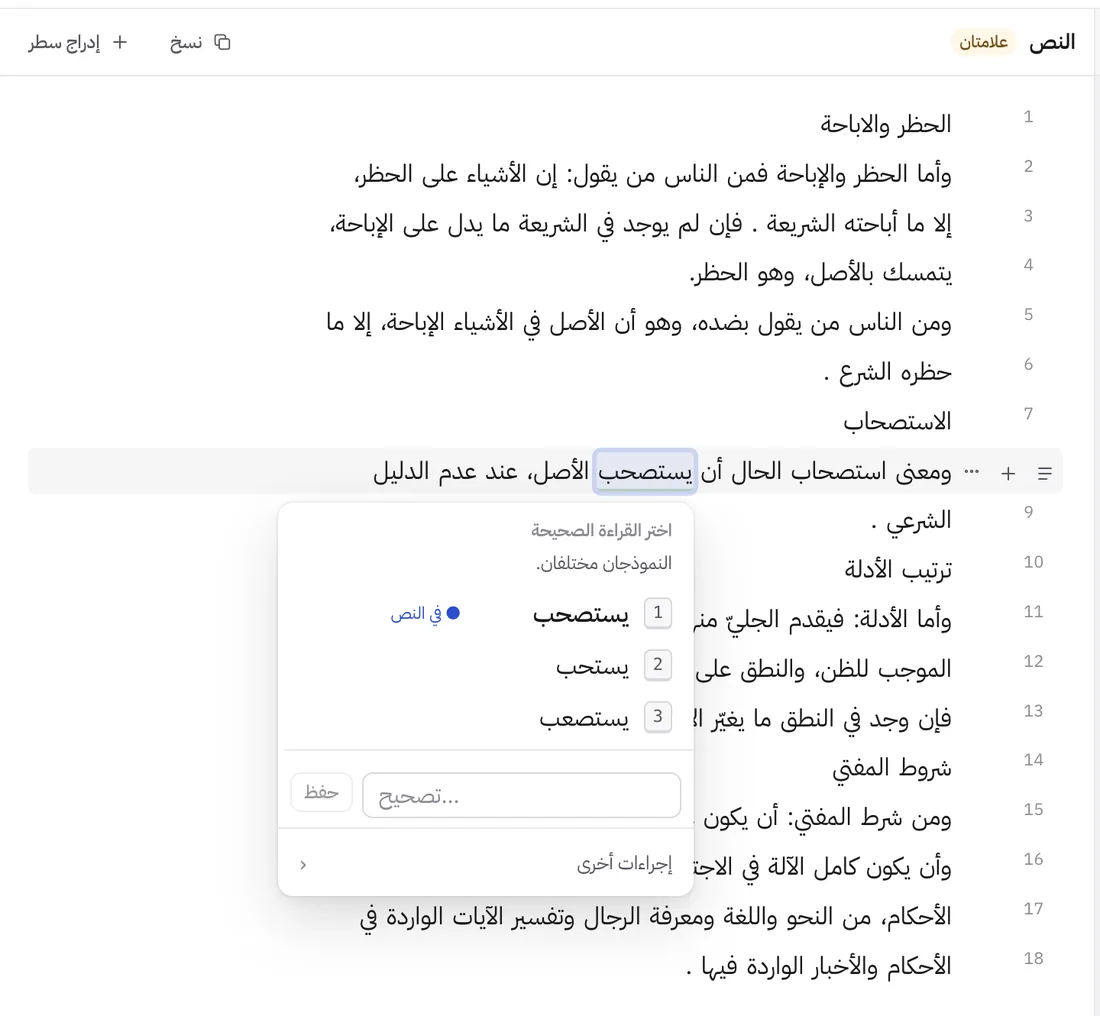The image size is (1100, 1016).
Task: Click the نسخ copy button
Action: click(x=200, y=43)
